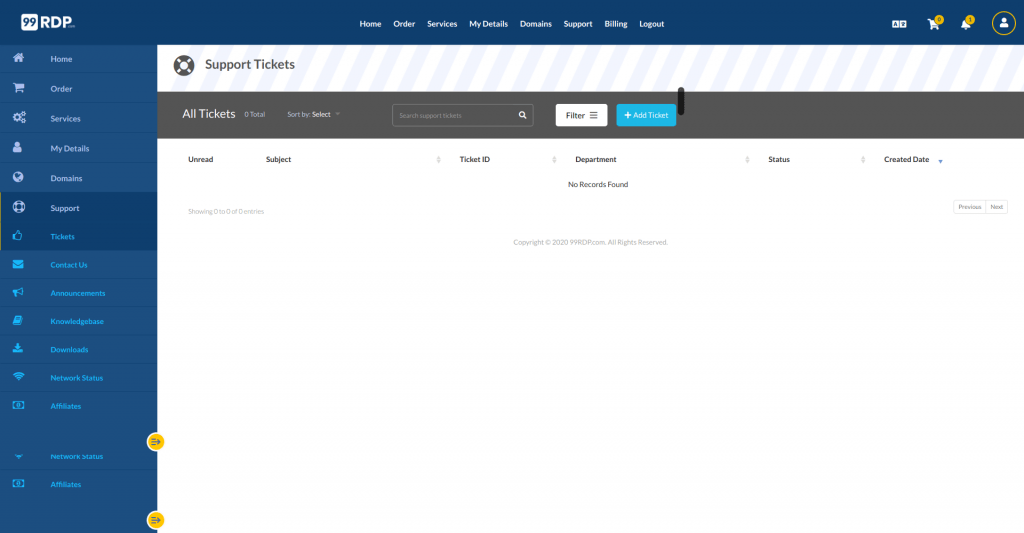This screenshot has height=533, width=1024.
Task: Sort the table by Status column
Action: 779,160
